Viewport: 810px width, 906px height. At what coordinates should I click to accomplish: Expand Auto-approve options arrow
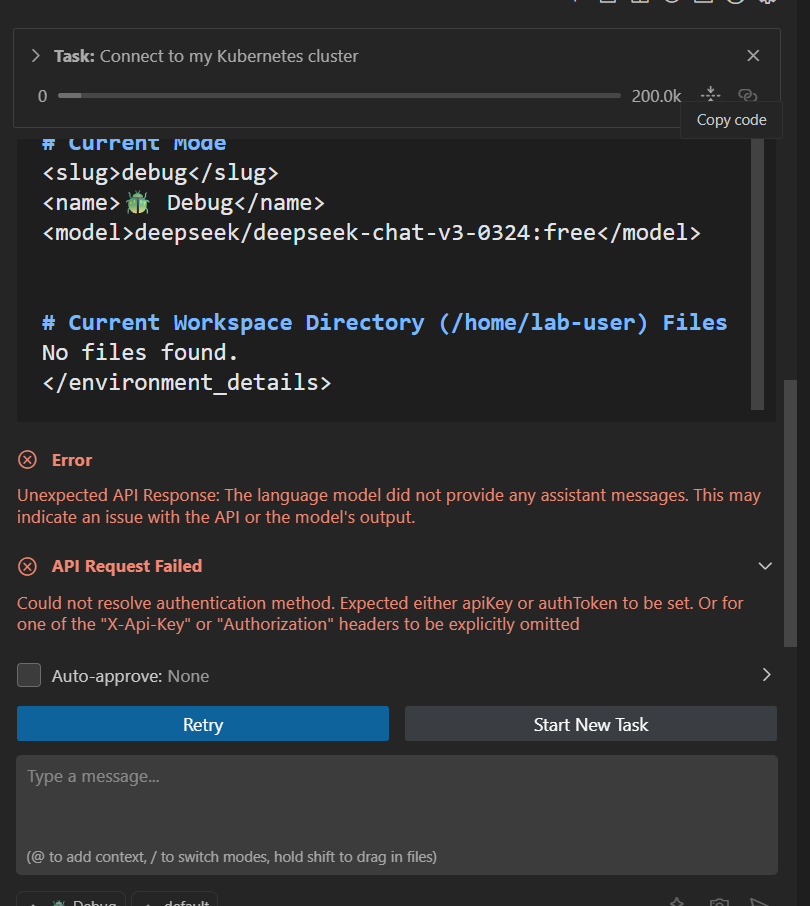[766, 675]
